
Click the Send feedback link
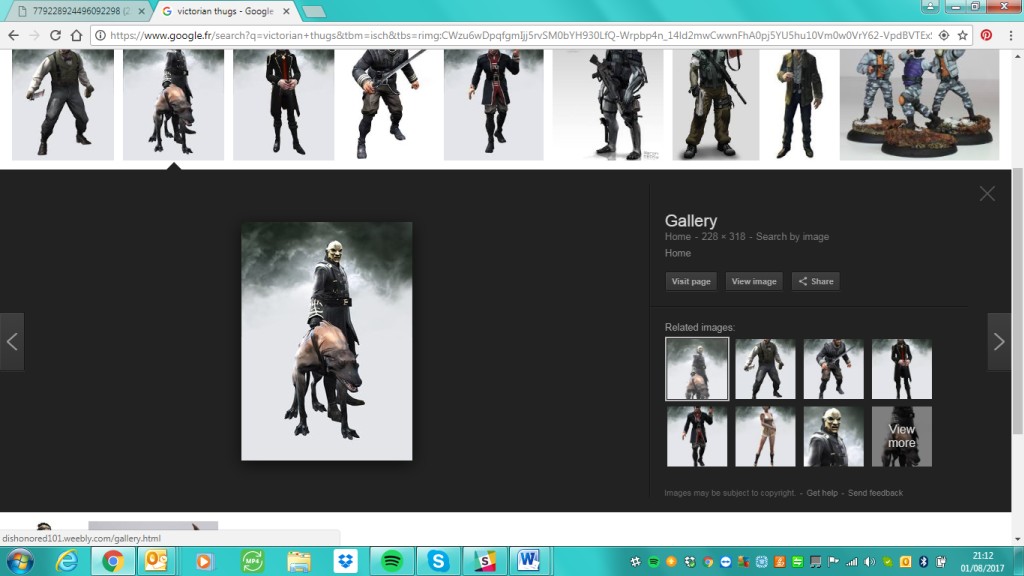[x=875, y=493]
